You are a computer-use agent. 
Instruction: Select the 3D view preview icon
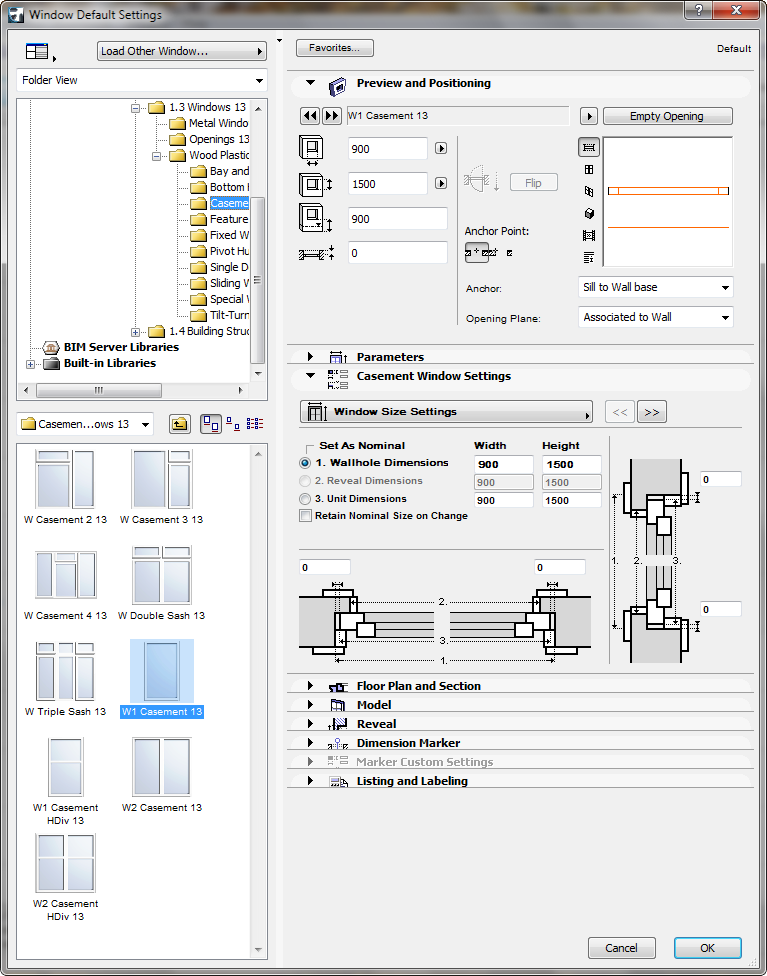click(589, 213)
